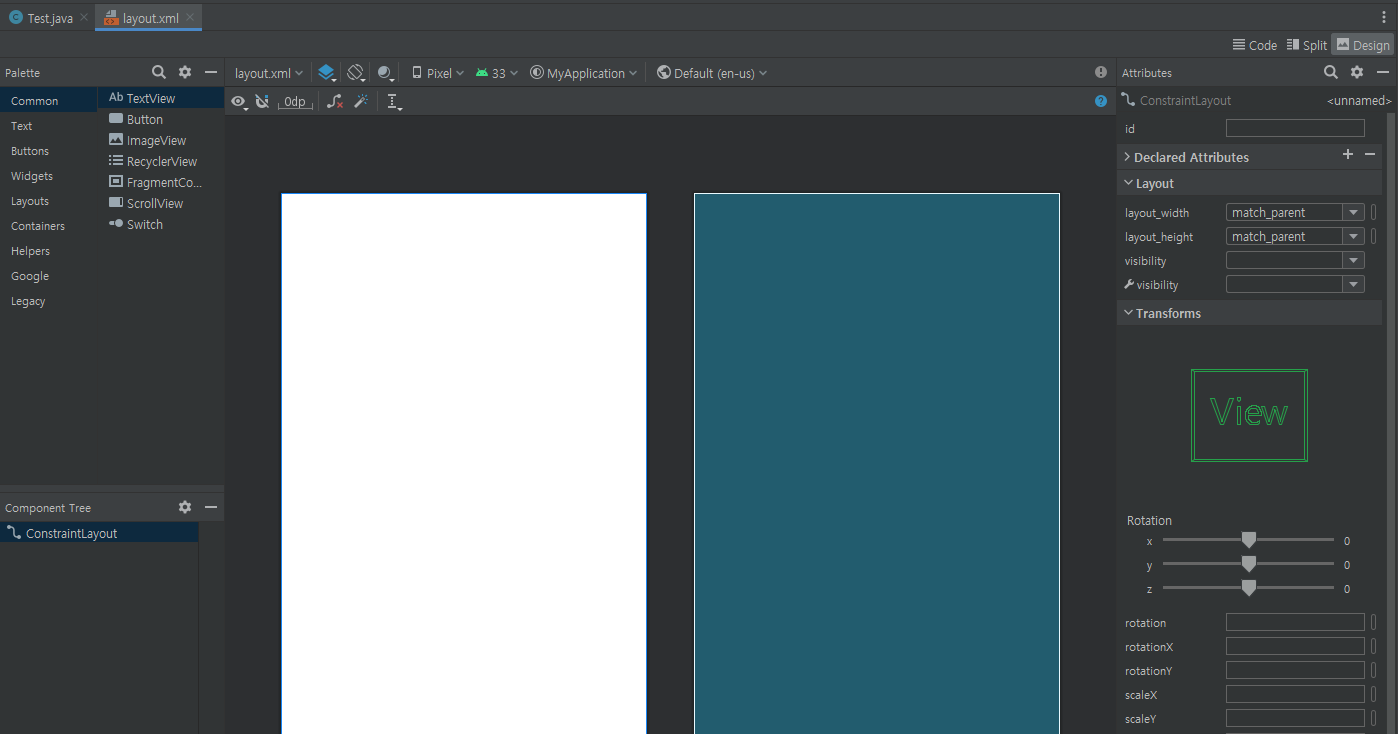Remove declared attribute with minus icon
The height and width of the screenshot is (734, 1398).
coord(1370,154)
